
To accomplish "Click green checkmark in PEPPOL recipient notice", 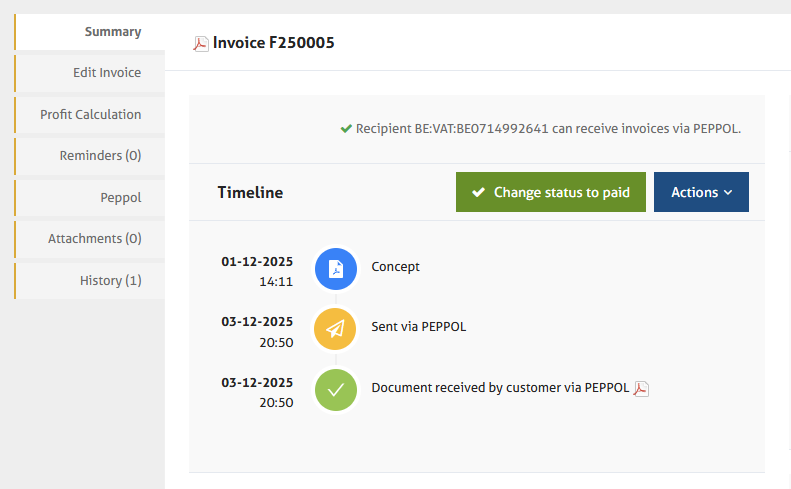I will click(x=346, y=129).
